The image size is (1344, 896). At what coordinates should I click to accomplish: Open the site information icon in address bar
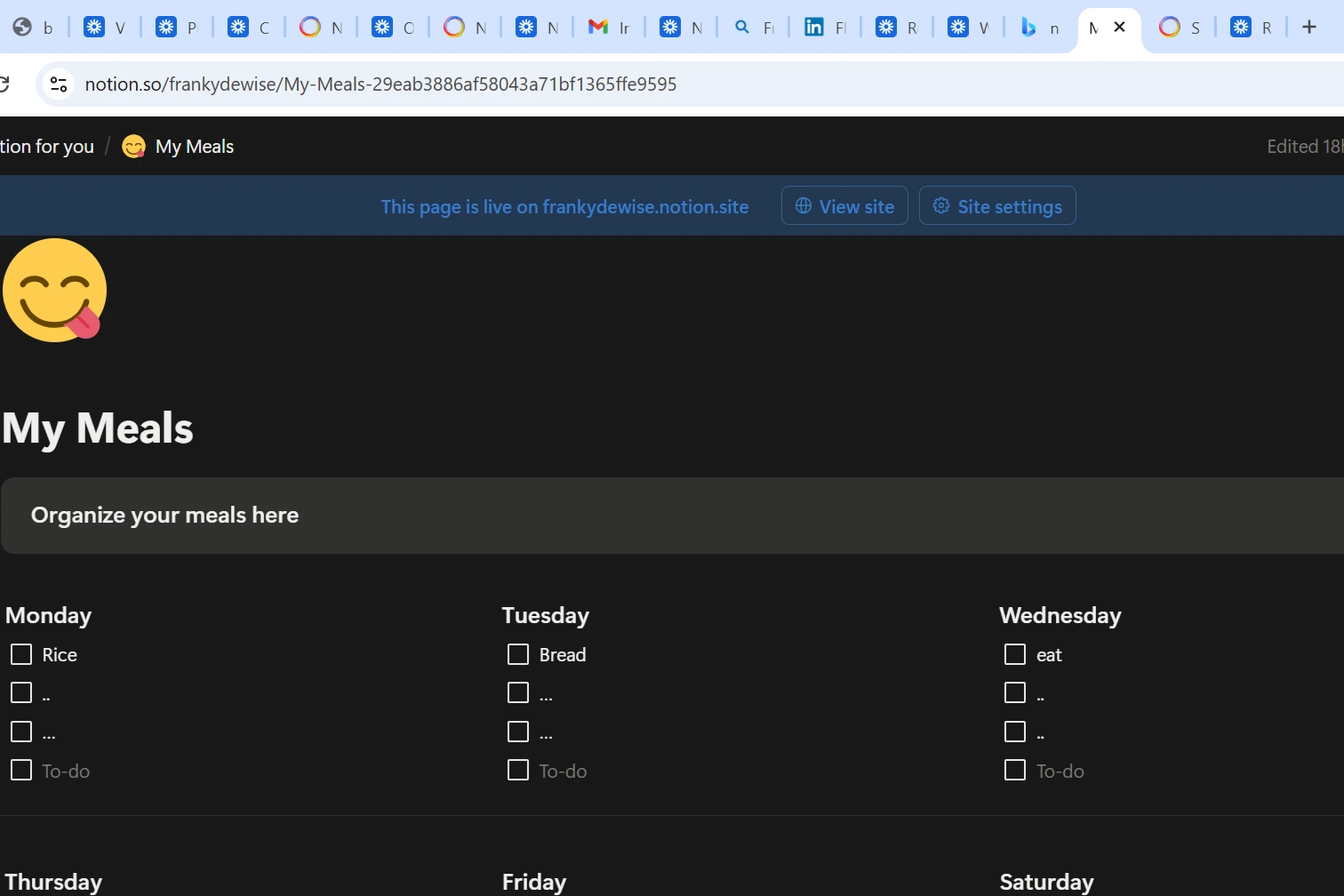58,84
